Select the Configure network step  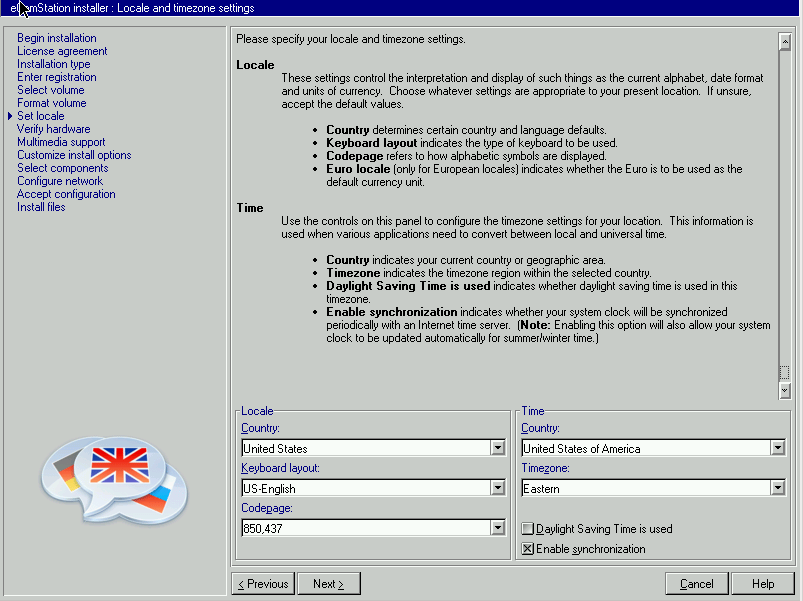click(59, 180)
